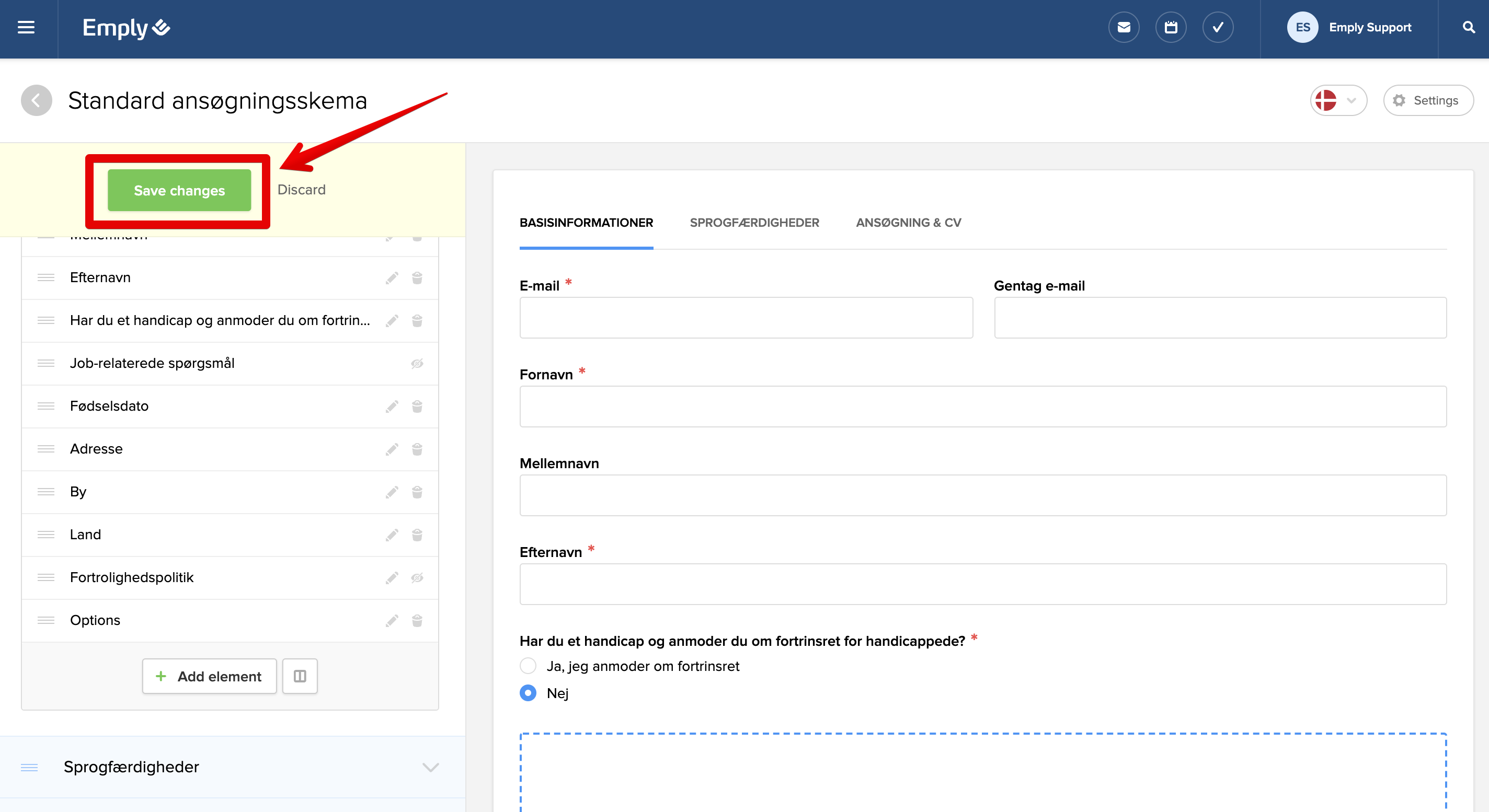The width and height of the screenshot is (1489, 812).
Task: Go back with the arrow button
Action: click(x=37, y=100)
